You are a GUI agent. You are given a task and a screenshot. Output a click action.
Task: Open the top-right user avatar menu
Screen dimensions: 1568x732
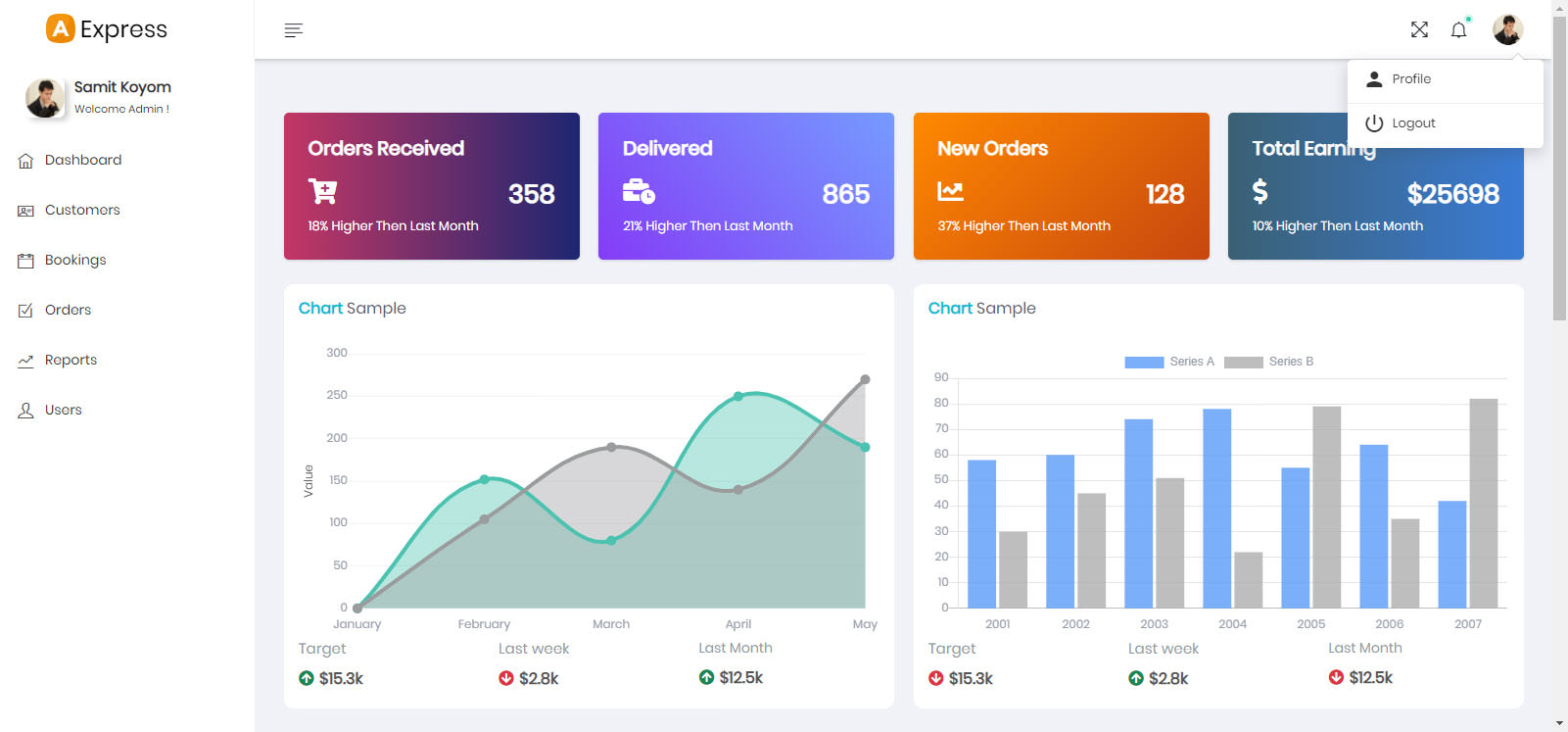click(x=1507, y=29)
